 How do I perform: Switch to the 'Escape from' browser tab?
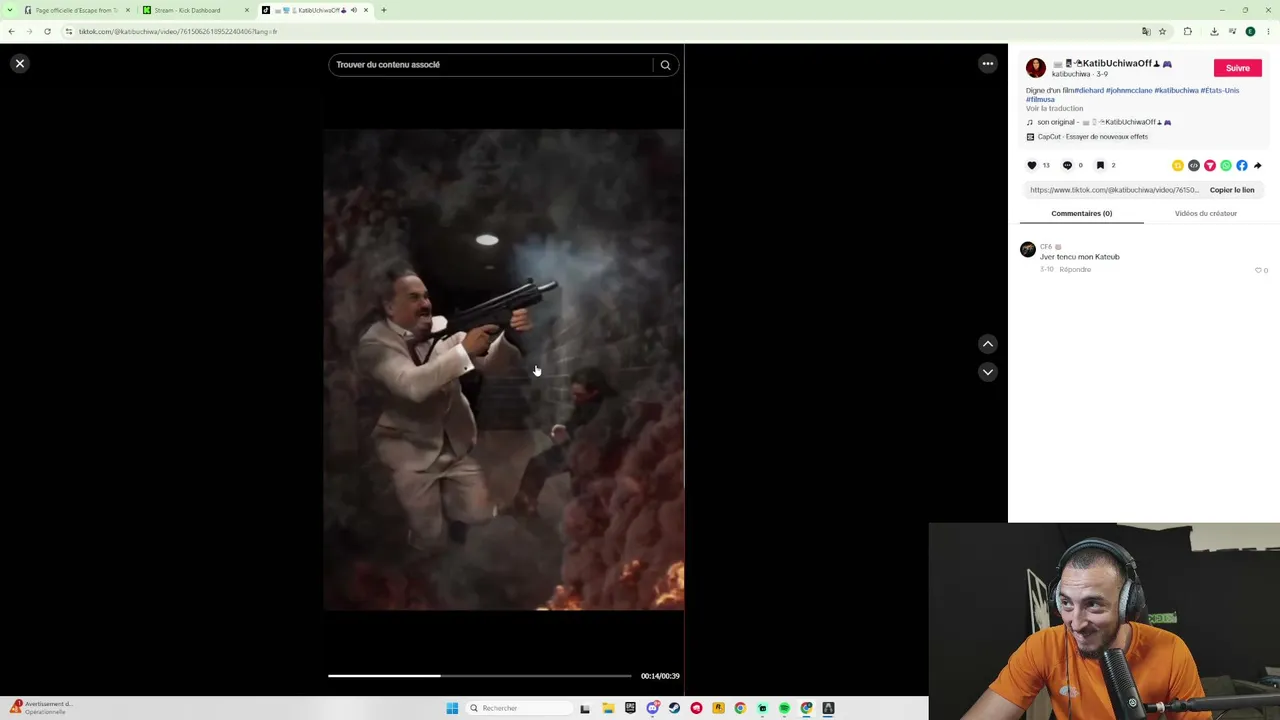(77, 10)
